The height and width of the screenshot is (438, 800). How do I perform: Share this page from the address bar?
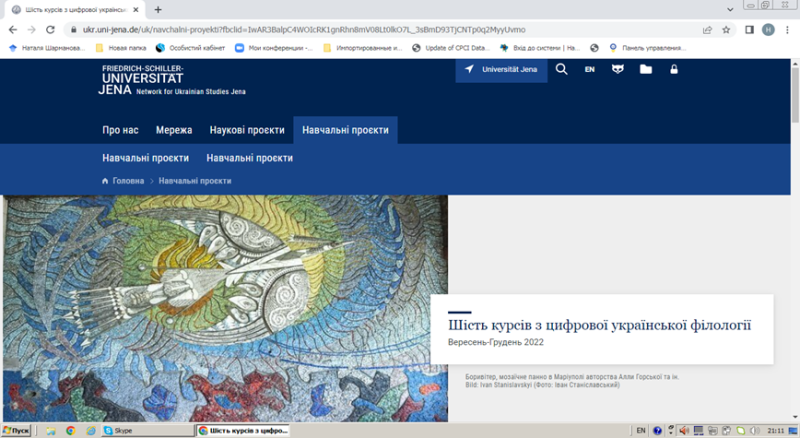click(707, 30)
